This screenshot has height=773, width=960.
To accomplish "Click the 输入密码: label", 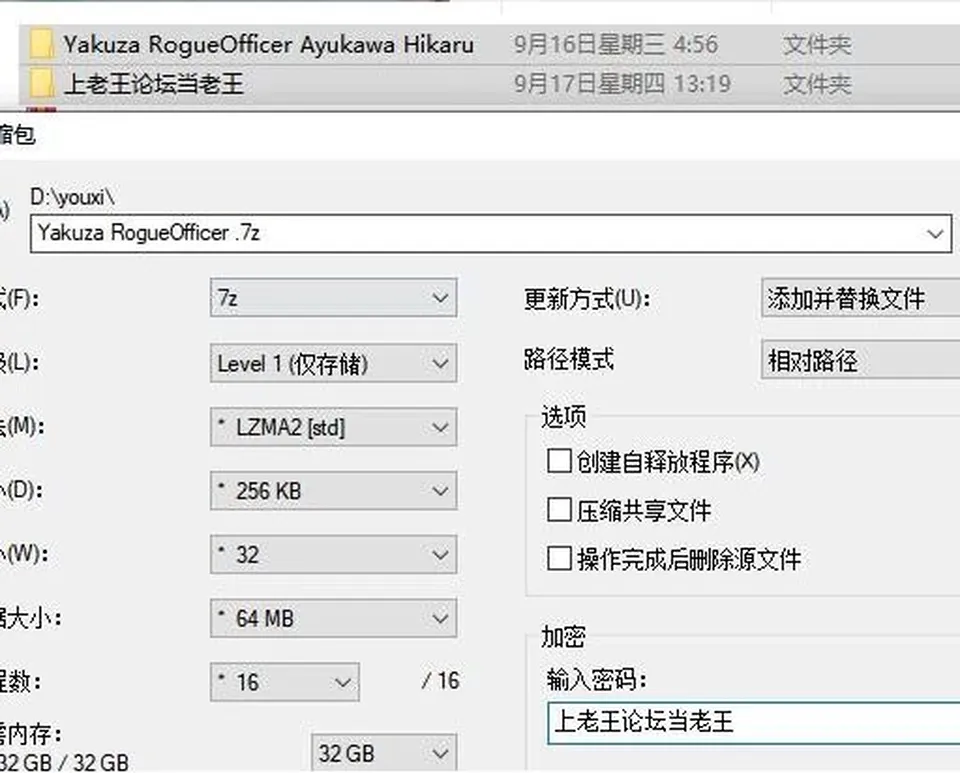I will [596, 679].
